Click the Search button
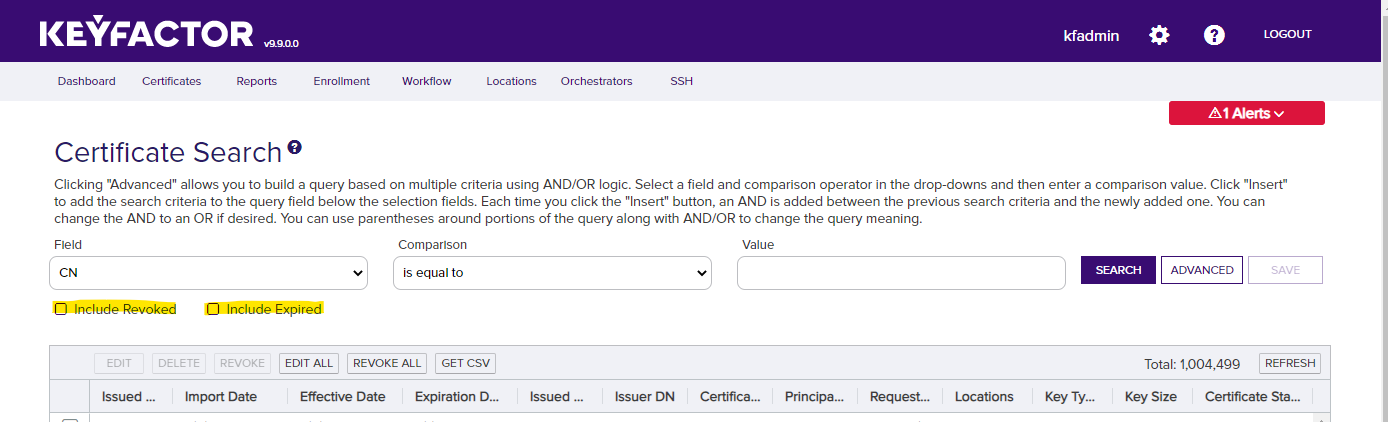 click(x=1118, y=270)
